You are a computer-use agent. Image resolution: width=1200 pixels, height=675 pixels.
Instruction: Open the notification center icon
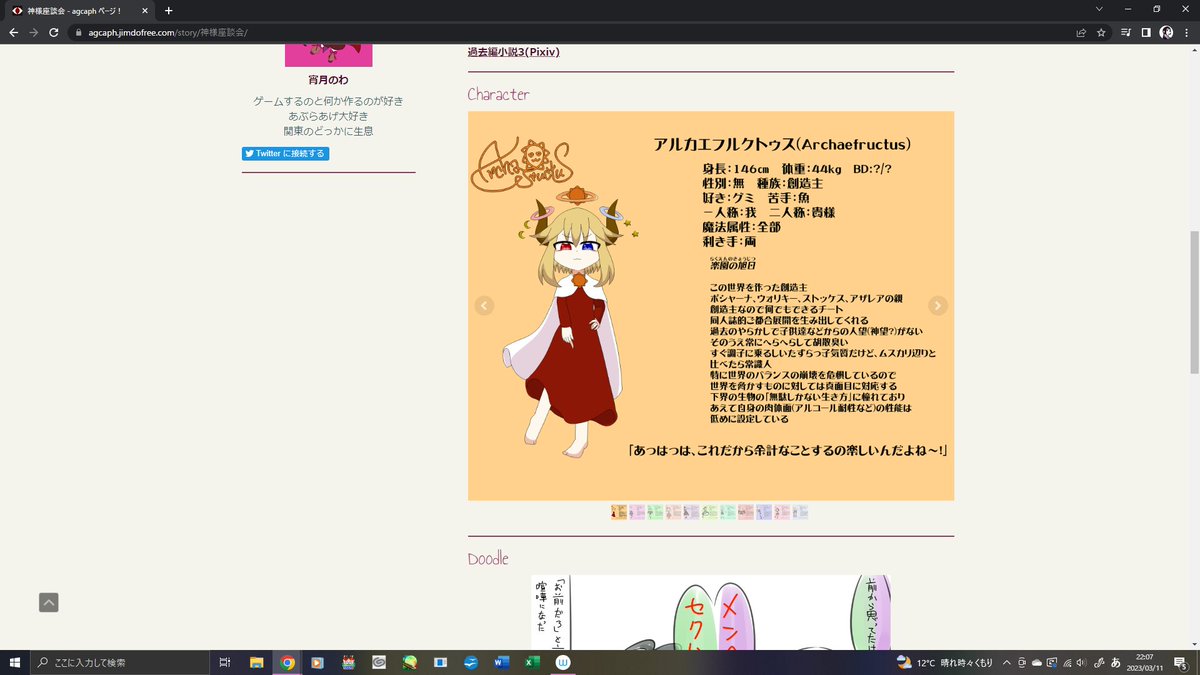tap(1180, 662)
